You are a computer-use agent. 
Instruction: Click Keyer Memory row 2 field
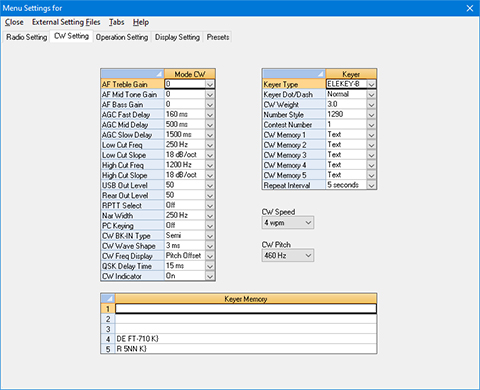[246, 319]
